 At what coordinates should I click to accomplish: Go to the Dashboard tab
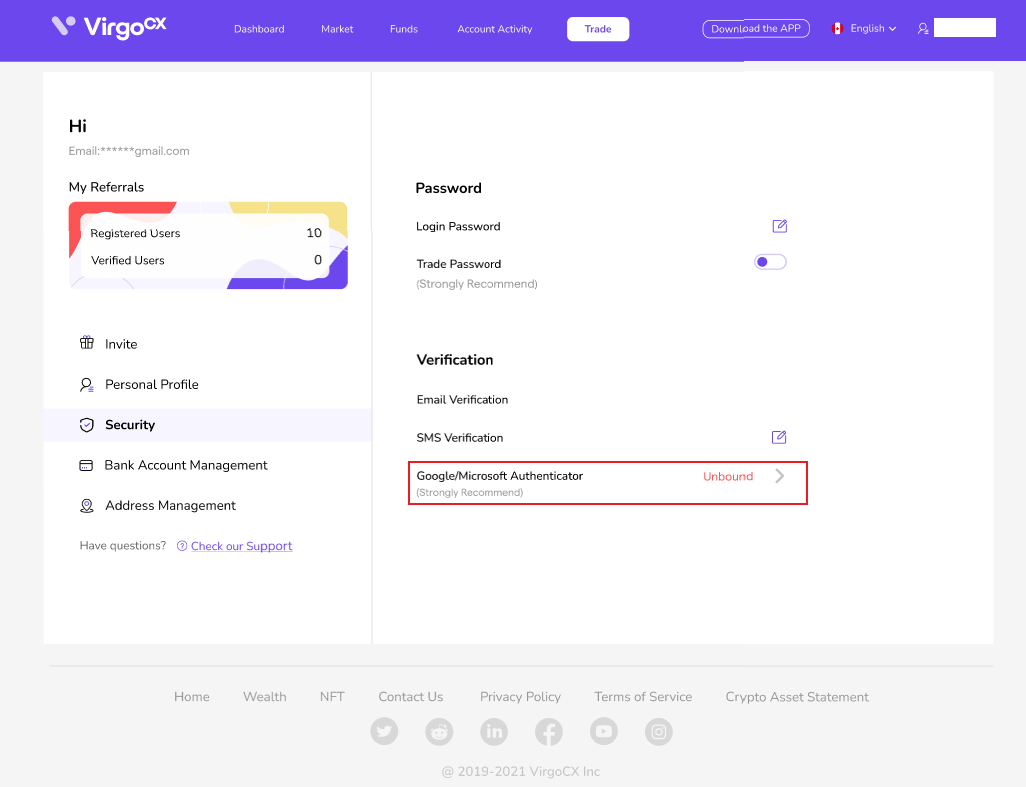click(259, 29)
